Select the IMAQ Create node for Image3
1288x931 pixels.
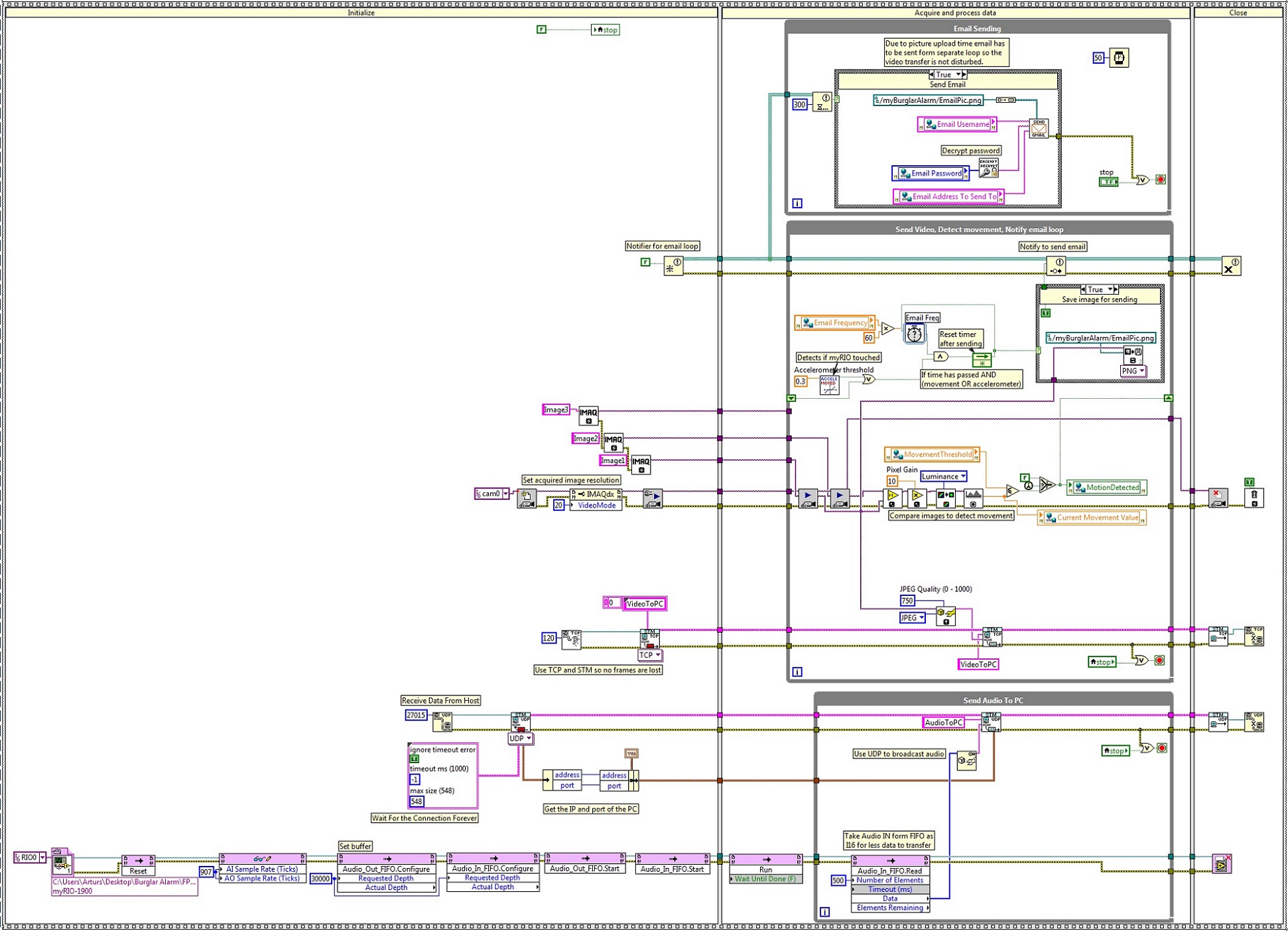coord(588,415)
